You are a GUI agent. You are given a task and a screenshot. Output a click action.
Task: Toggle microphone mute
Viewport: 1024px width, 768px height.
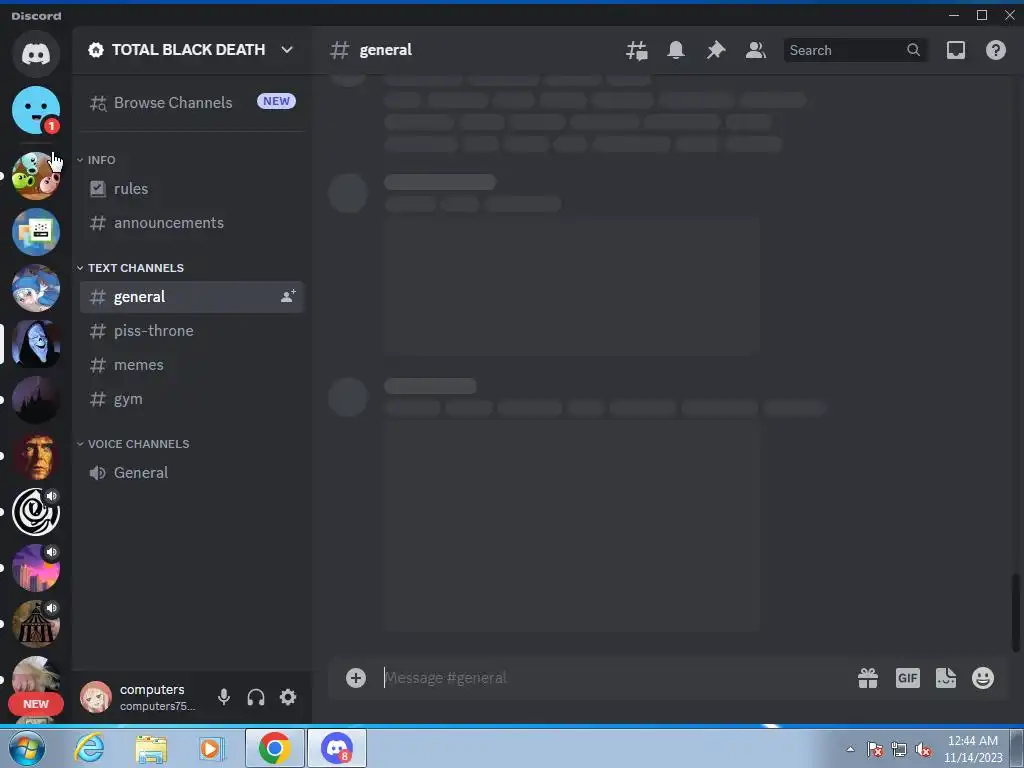[224, 697]
